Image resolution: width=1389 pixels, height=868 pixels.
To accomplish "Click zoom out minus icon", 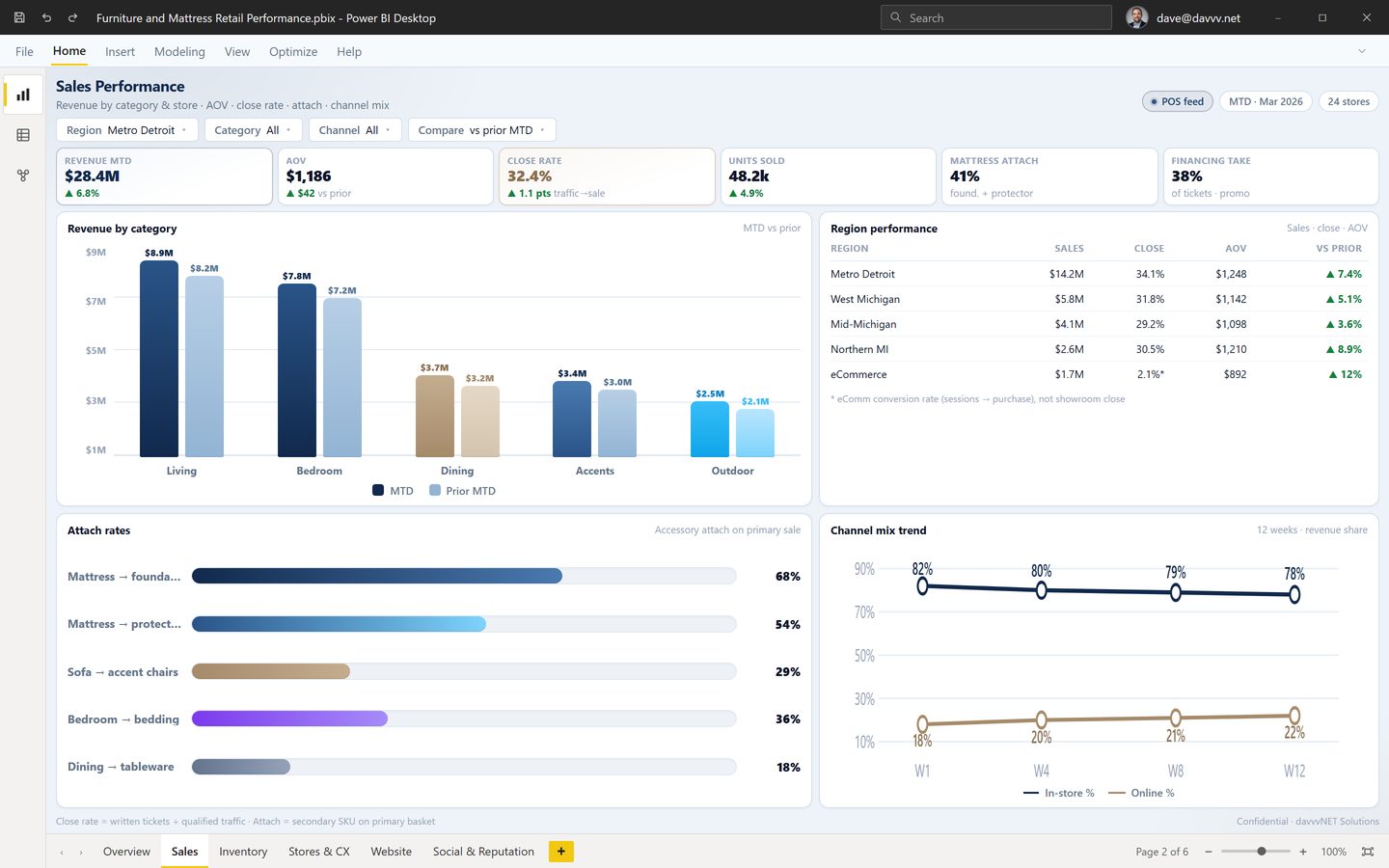I will pyautogui.click(x=1209, y=852).
